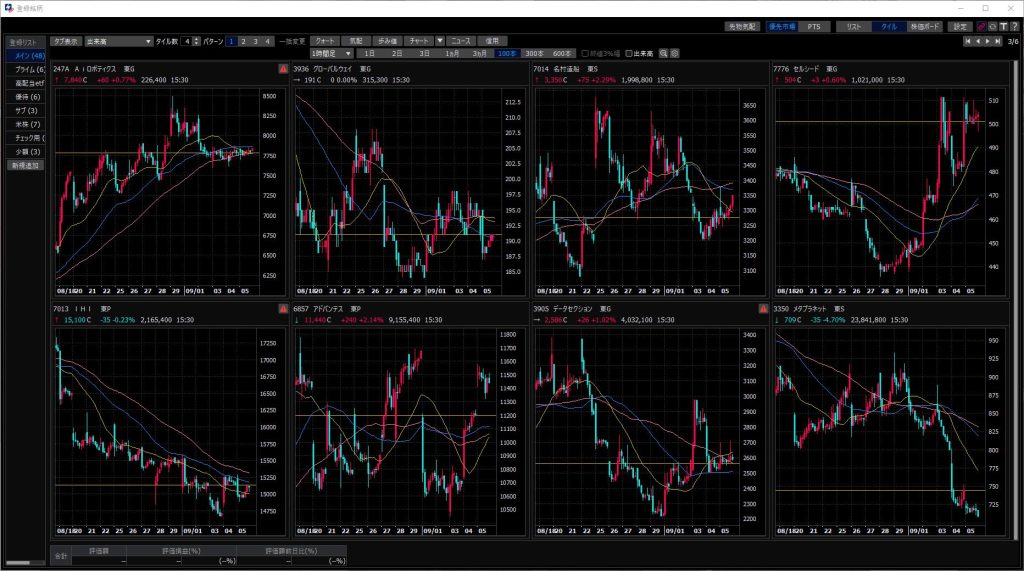1024x571 pixels.
Task: Click the T text-size icon
Action: [1003, 26]
